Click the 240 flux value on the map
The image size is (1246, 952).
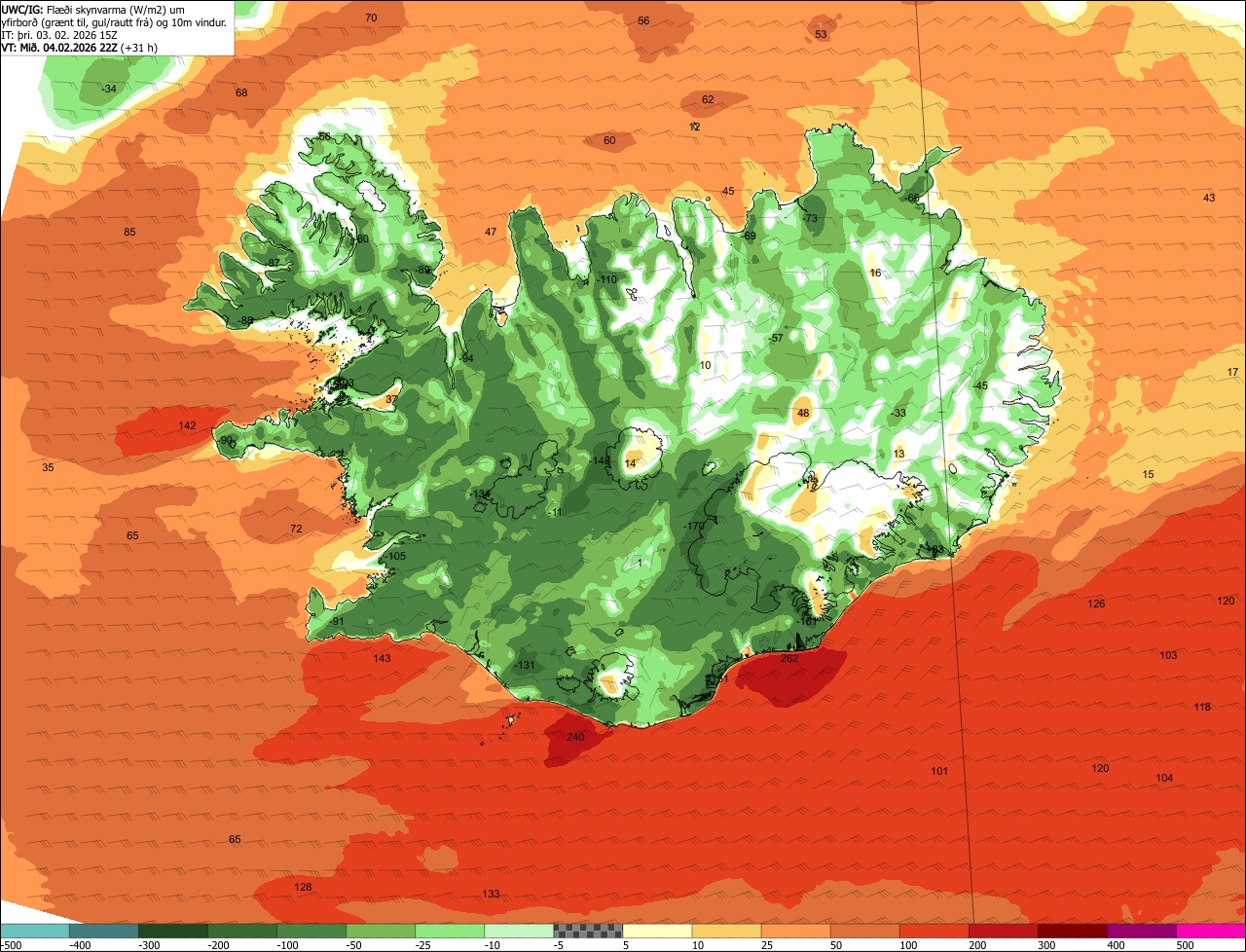575,738
